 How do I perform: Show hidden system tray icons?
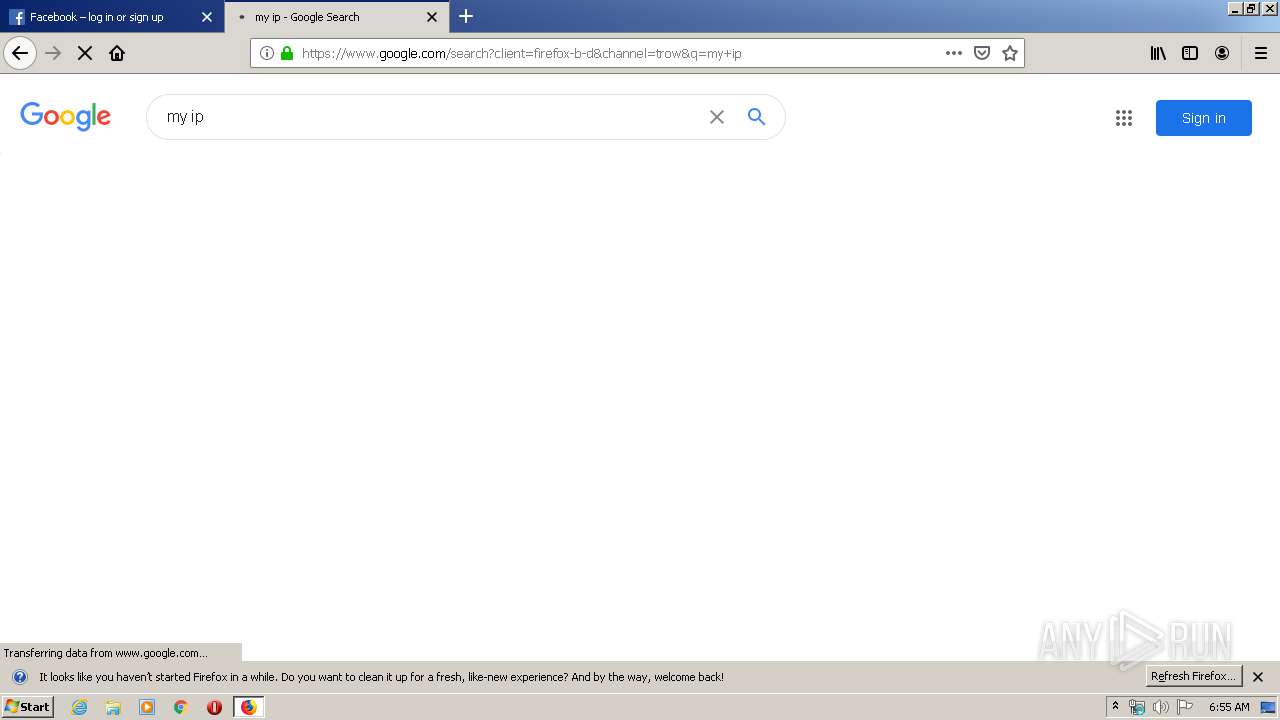1115,706
